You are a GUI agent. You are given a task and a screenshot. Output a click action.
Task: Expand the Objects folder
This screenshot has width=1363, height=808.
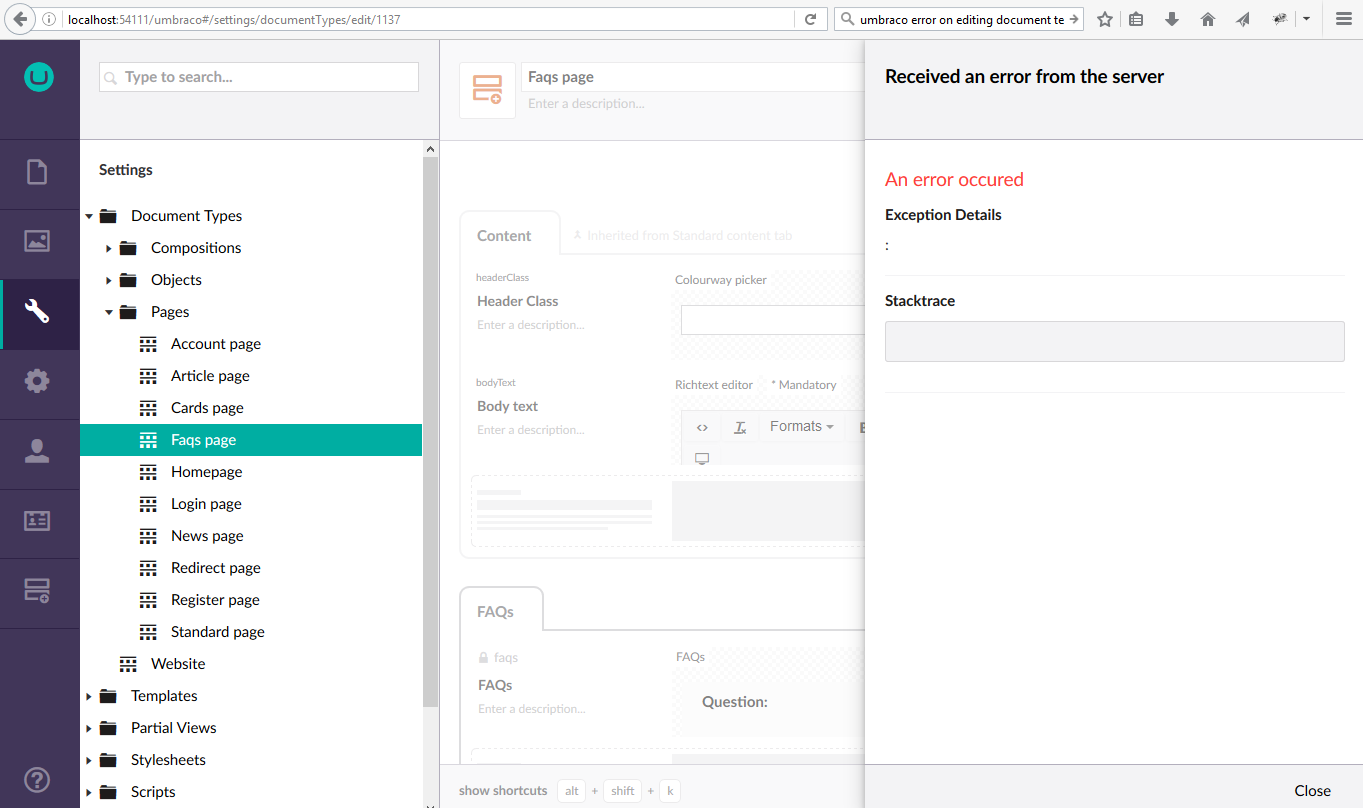click(x=109, y=280)
